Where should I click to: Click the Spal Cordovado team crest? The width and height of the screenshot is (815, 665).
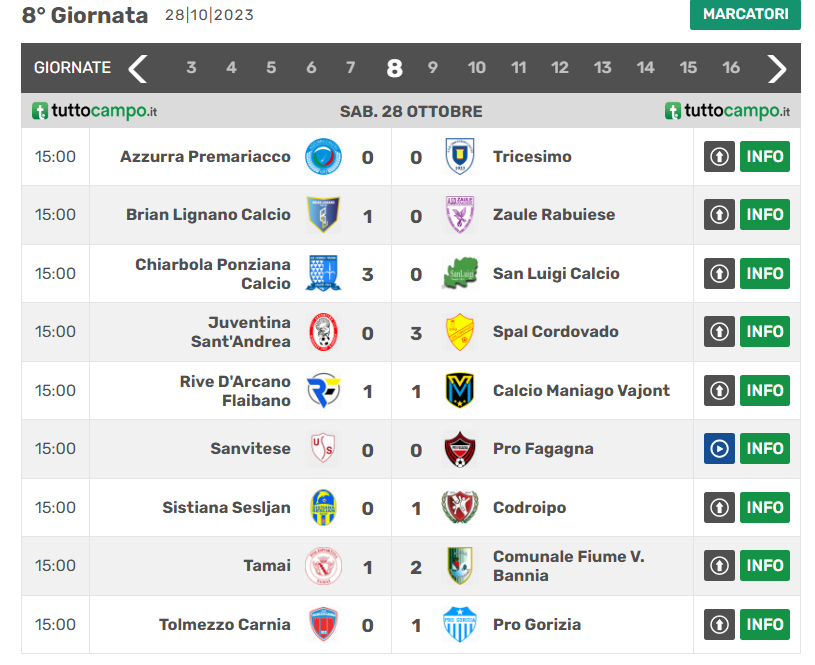pyautogui.click(x=460, y=332)
